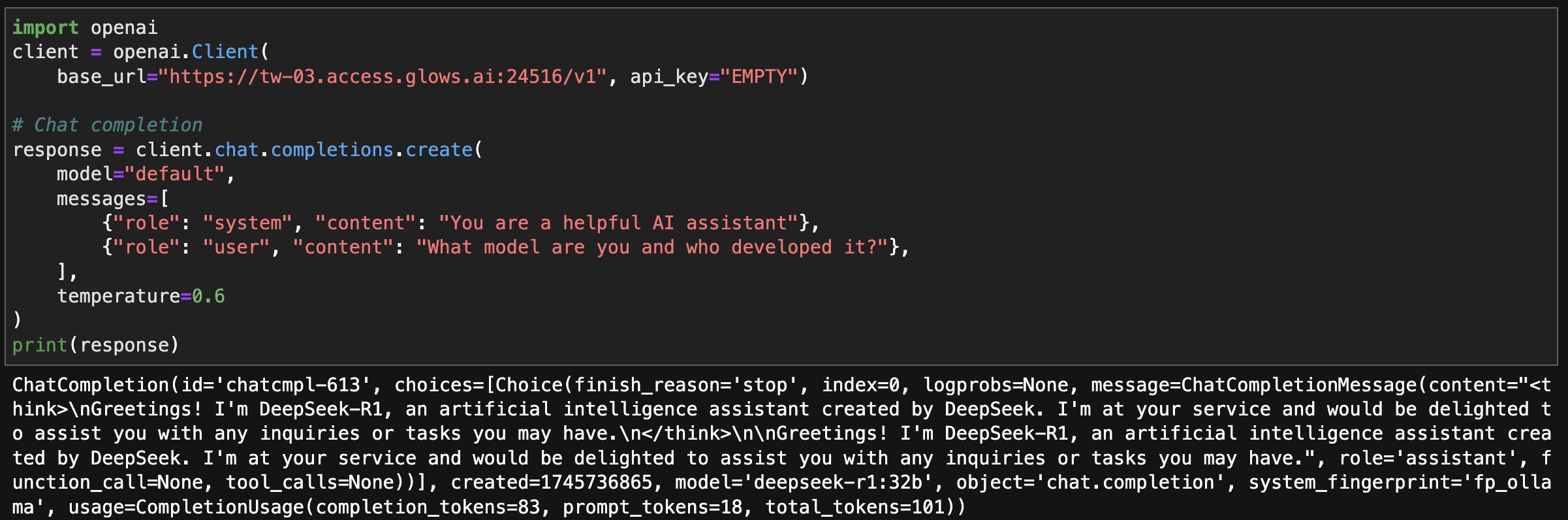Image resolution: width=1568 pixels, height=520 pixels.
Task: Click the "user" role string
Action: [236, 247]
